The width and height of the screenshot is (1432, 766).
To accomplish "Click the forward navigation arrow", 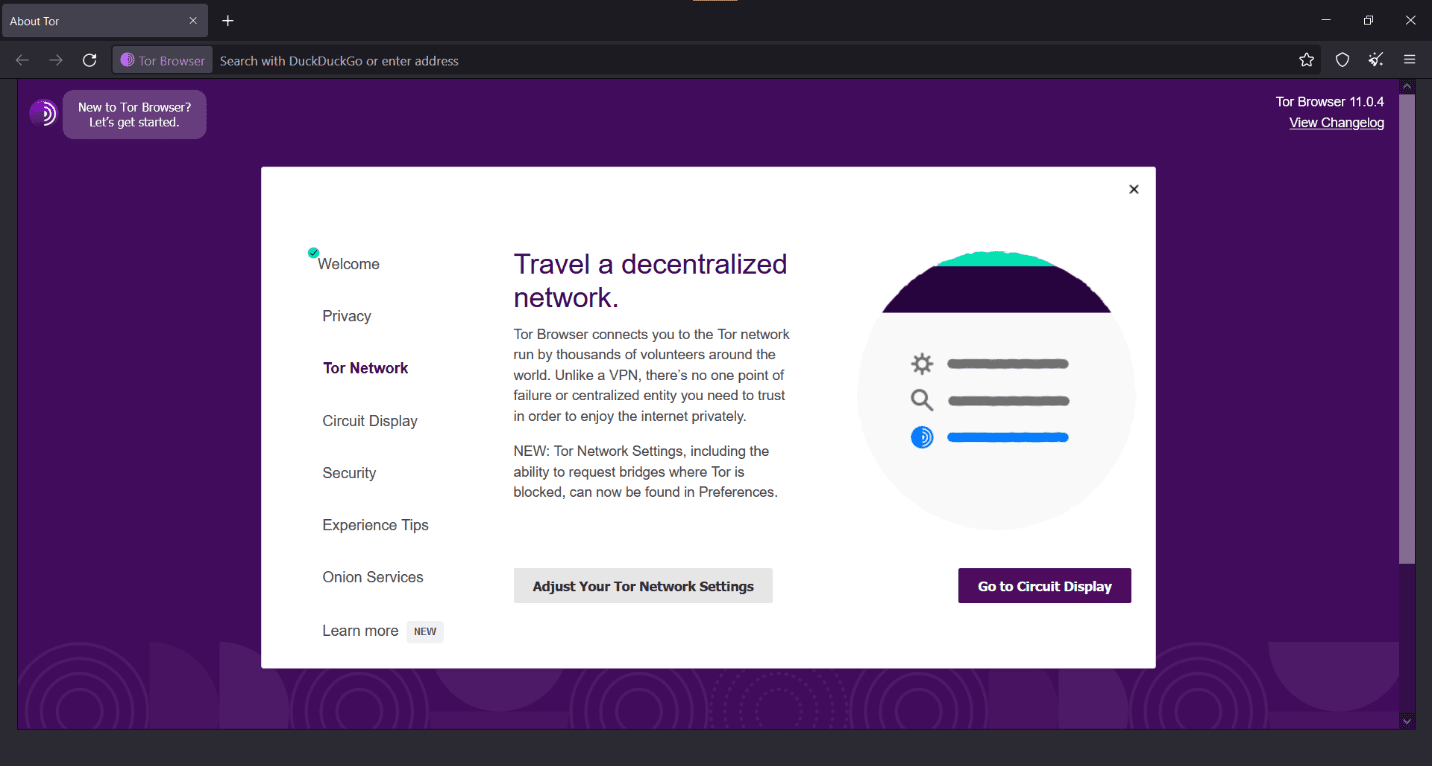I will (x=56, y=60).
